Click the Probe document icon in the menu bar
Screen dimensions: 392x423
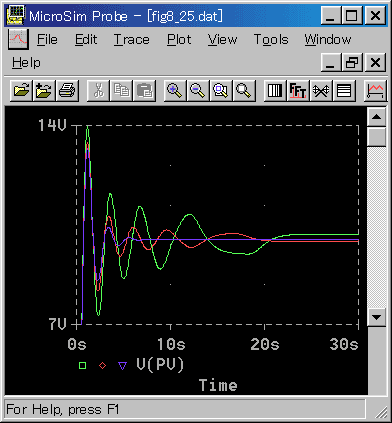(18, 39)
